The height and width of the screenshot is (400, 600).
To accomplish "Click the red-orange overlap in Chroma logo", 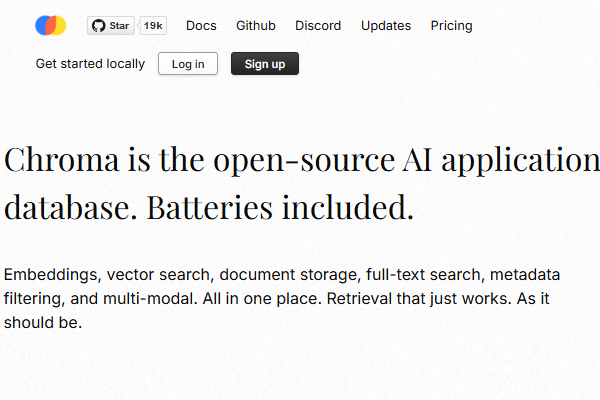I will [x=51, y=26].
